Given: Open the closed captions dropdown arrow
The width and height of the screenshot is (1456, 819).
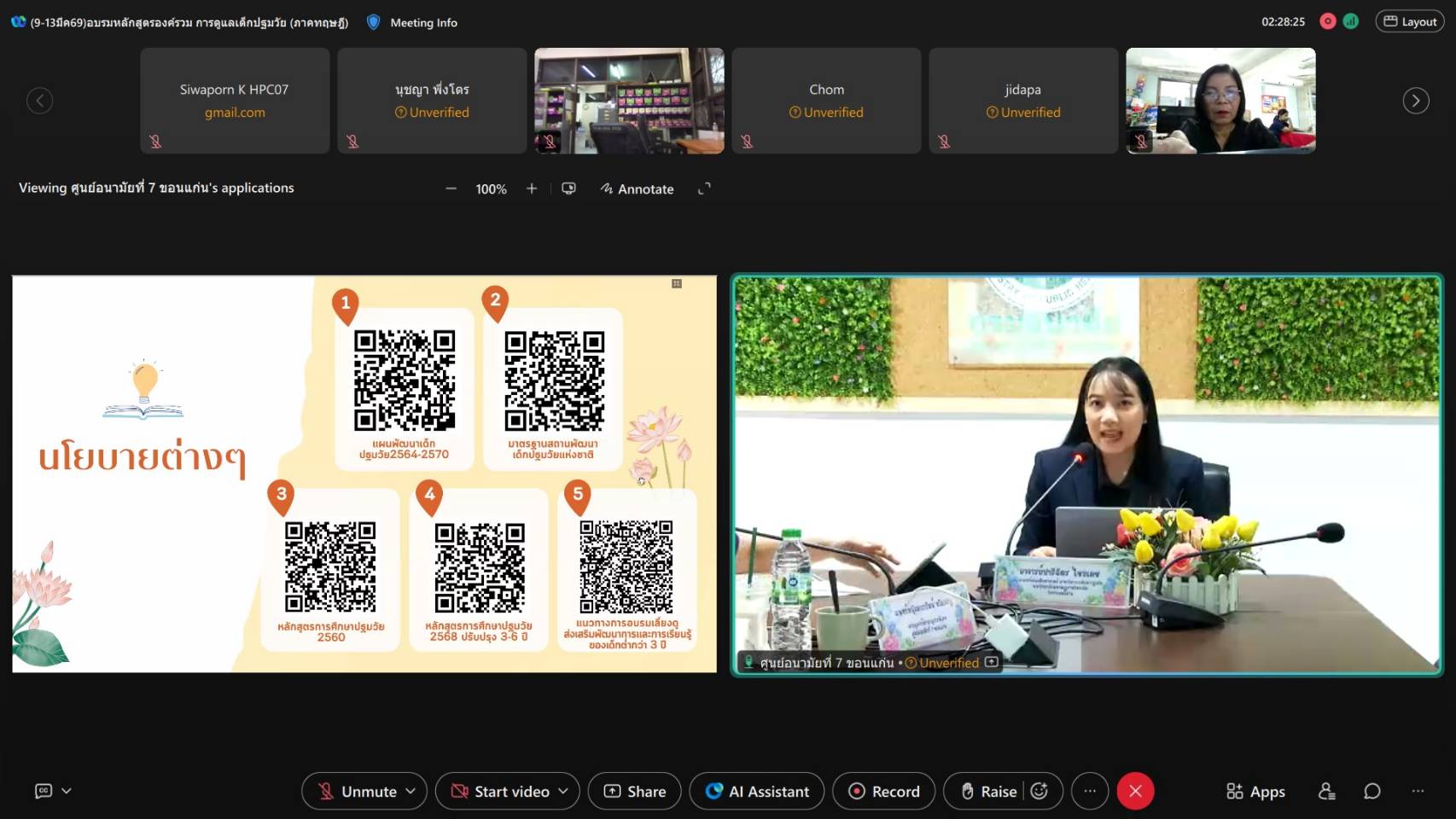Looking at the screenshot, I should pyautogui.click(x=67, y=791).
